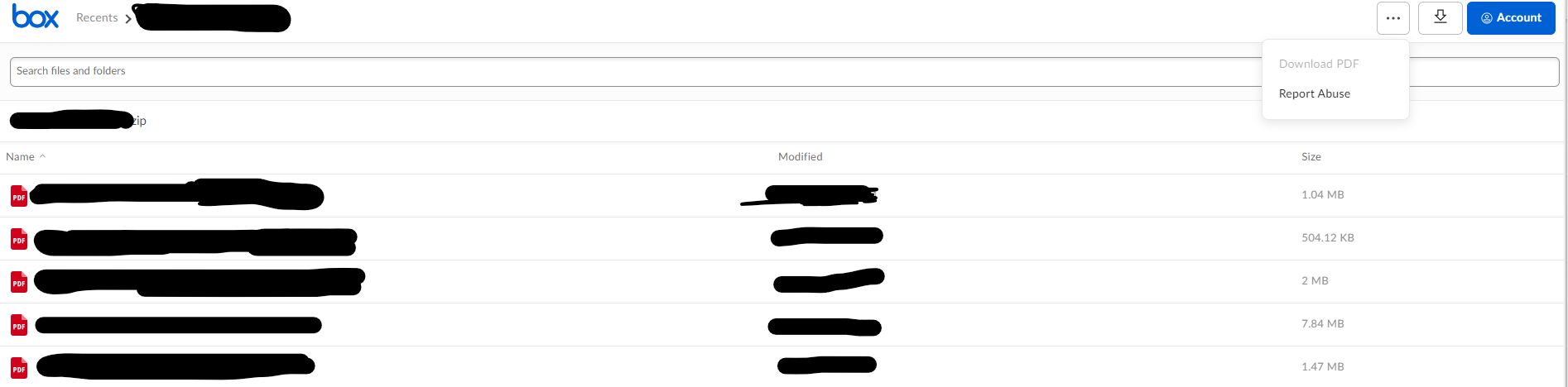Go to Recents in the breadcrumb

click(97, 17)
